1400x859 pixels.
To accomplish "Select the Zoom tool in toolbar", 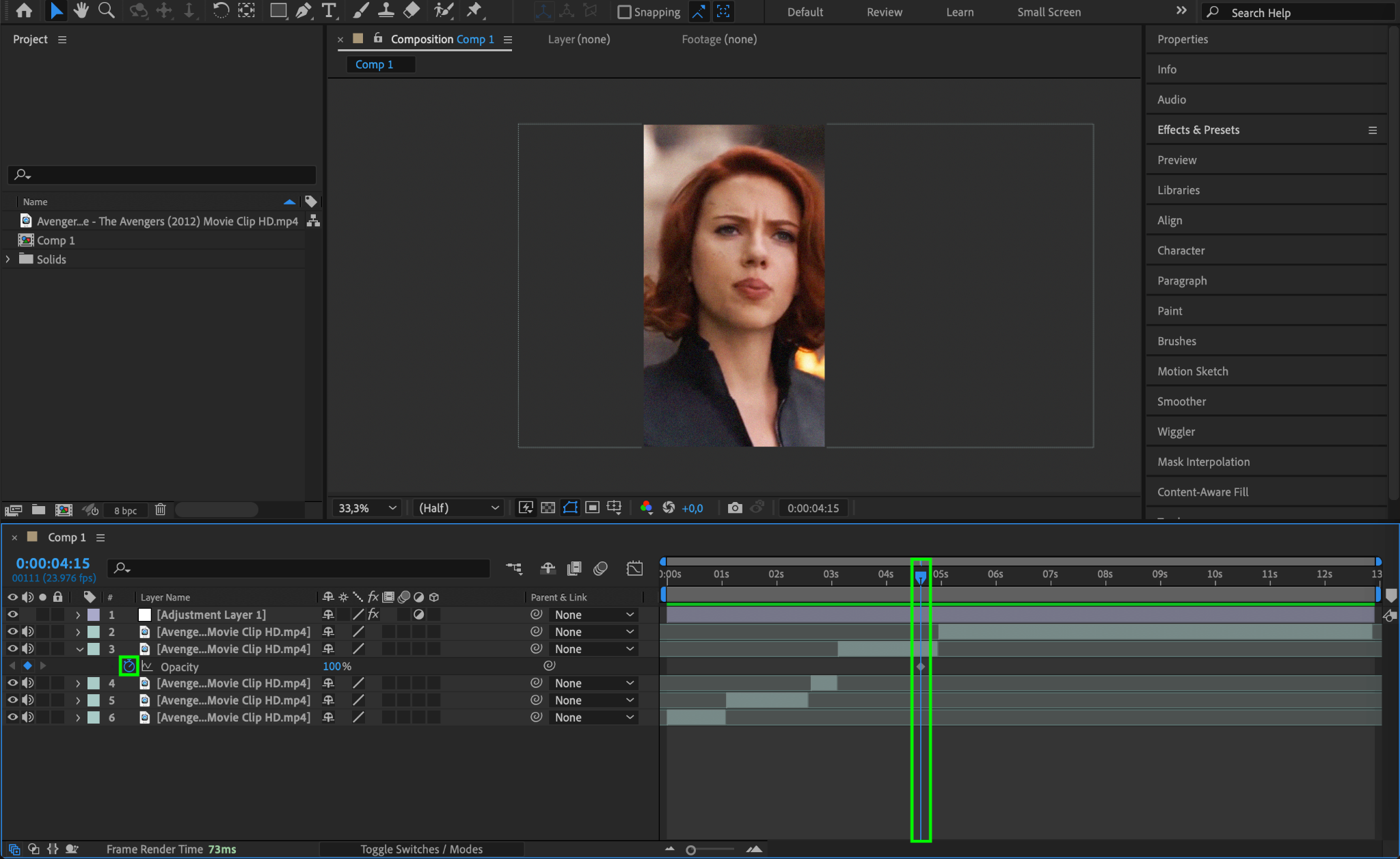I will pos(107,10).
